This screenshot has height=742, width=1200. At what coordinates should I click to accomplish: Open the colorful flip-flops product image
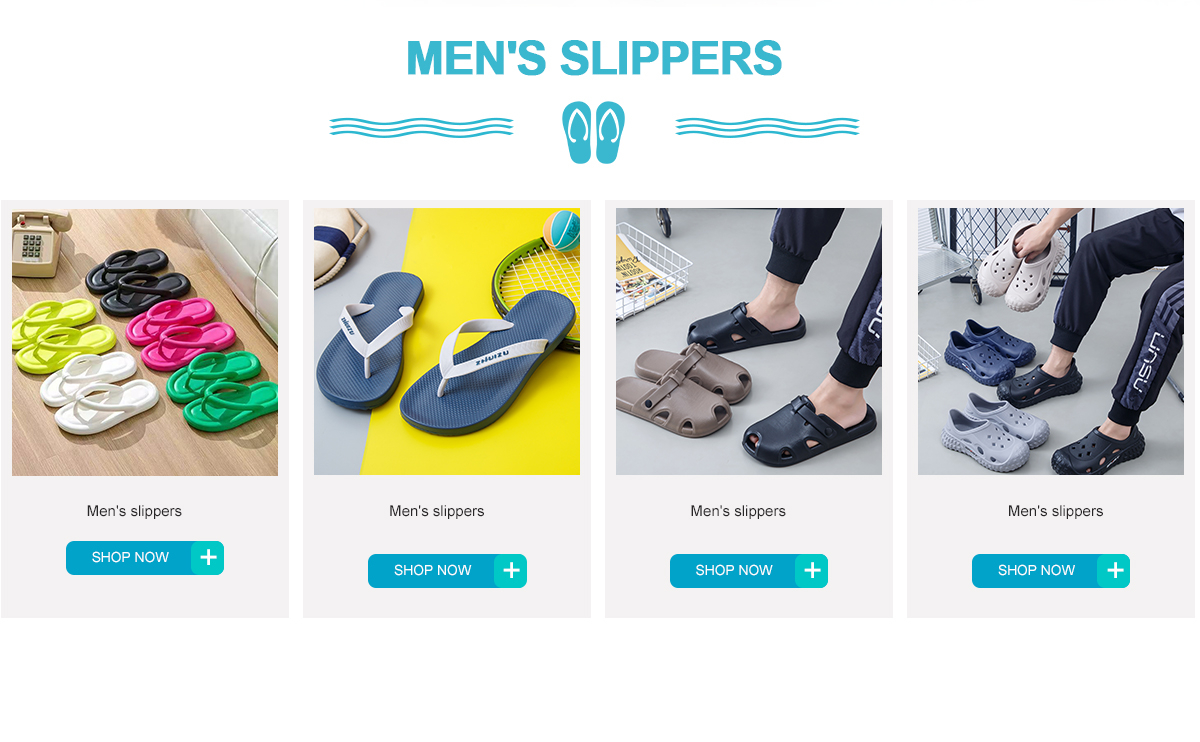[x=145, y=342]
